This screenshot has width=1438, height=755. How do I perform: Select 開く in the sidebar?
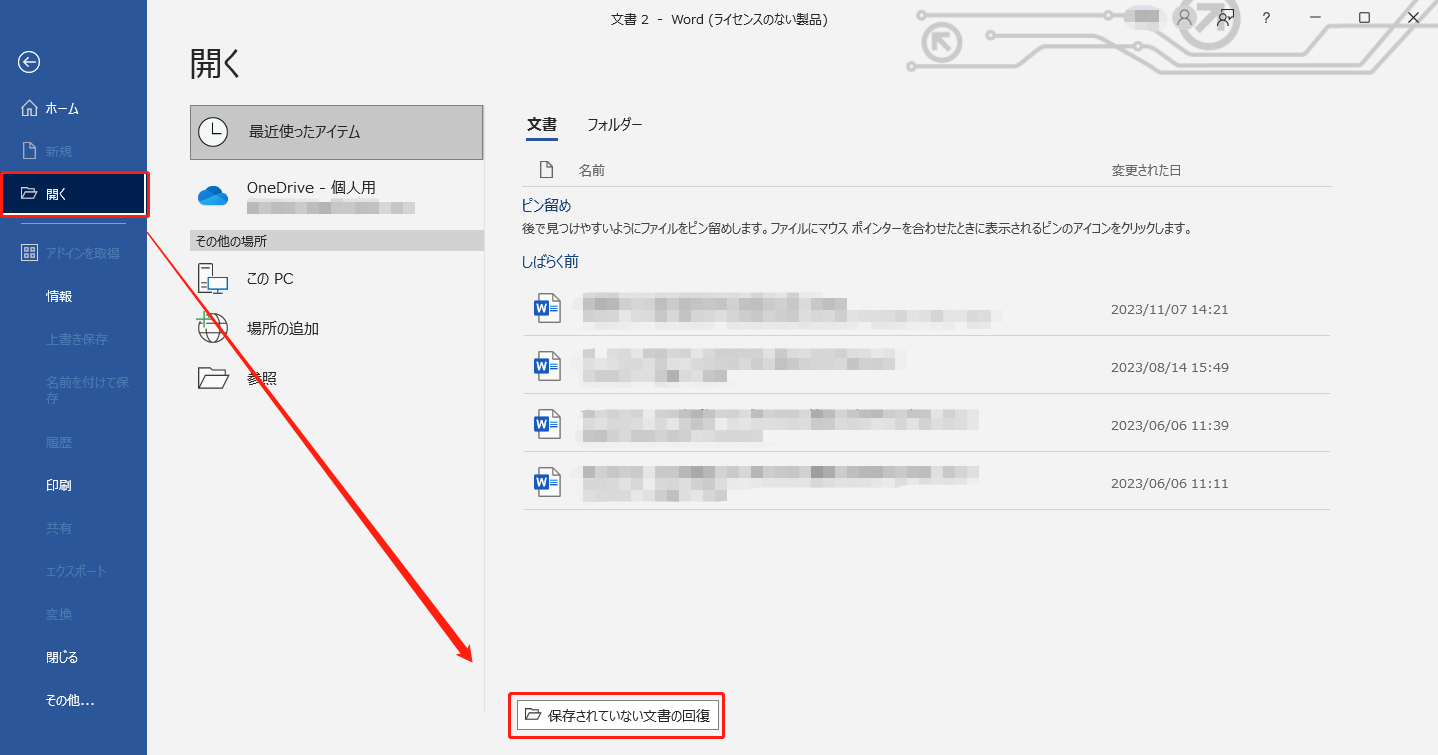pyautogui.click(x=74, y=194)
